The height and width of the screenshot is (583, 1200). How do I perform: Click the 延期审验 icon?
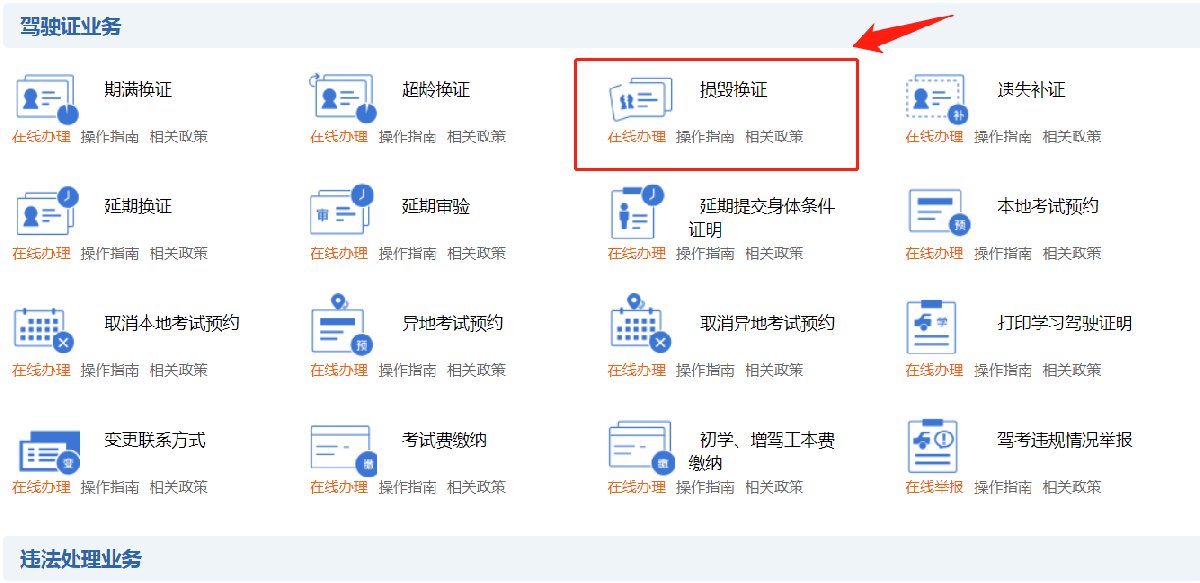343,208
